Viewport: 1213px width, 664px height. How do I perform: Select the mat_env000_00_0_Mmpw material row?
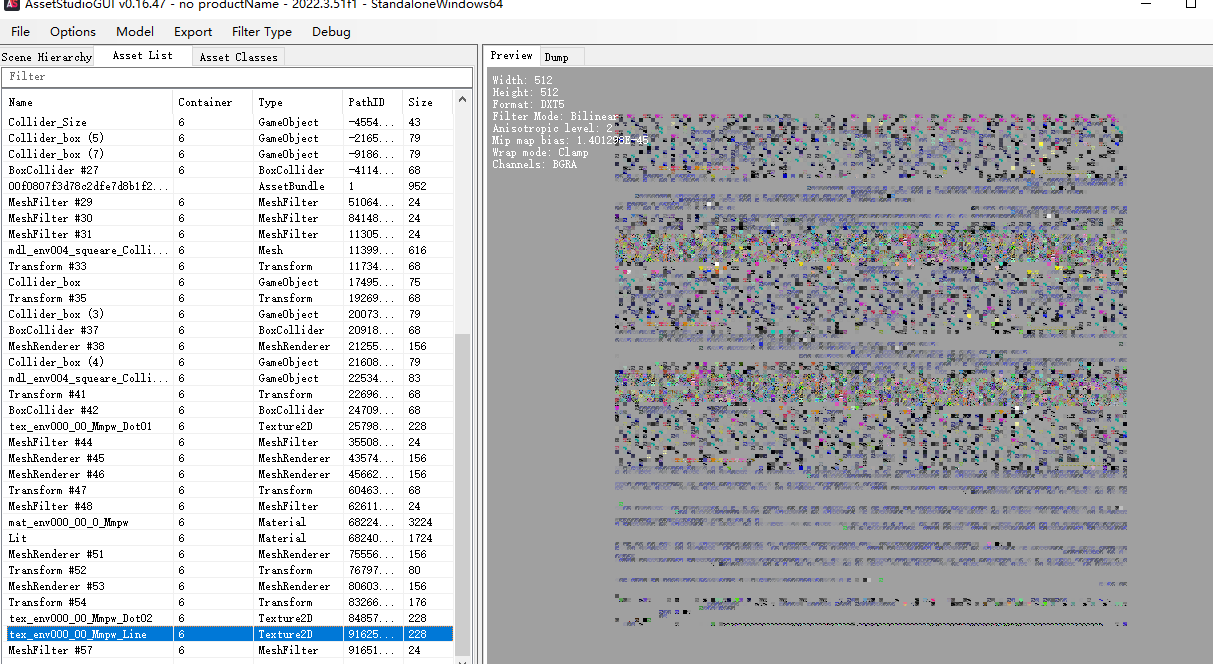(x=68, y=522)
